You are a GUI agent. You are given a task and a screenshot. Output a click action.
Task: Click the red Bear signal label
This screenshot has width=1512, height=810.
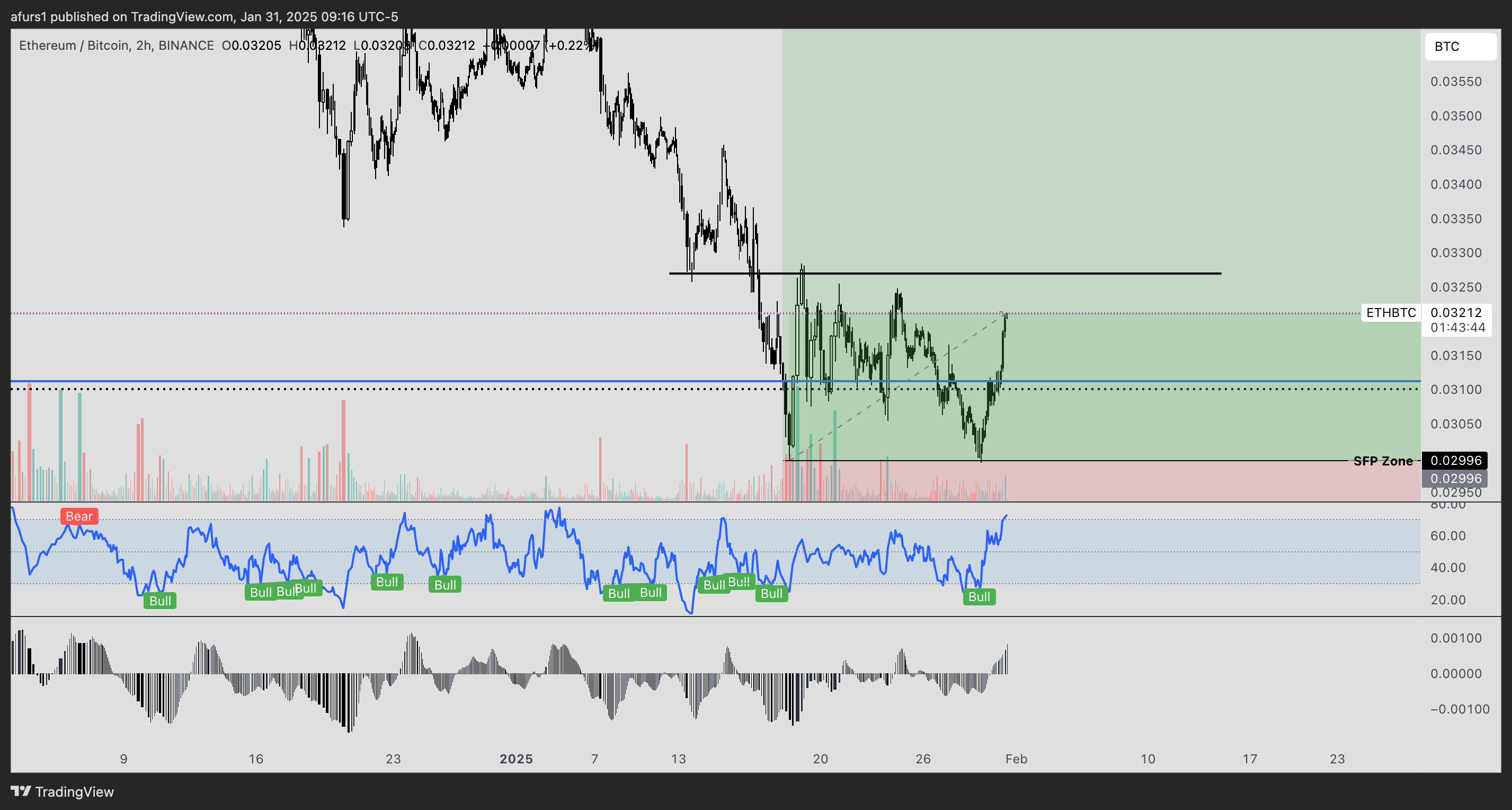click(79, 516)
